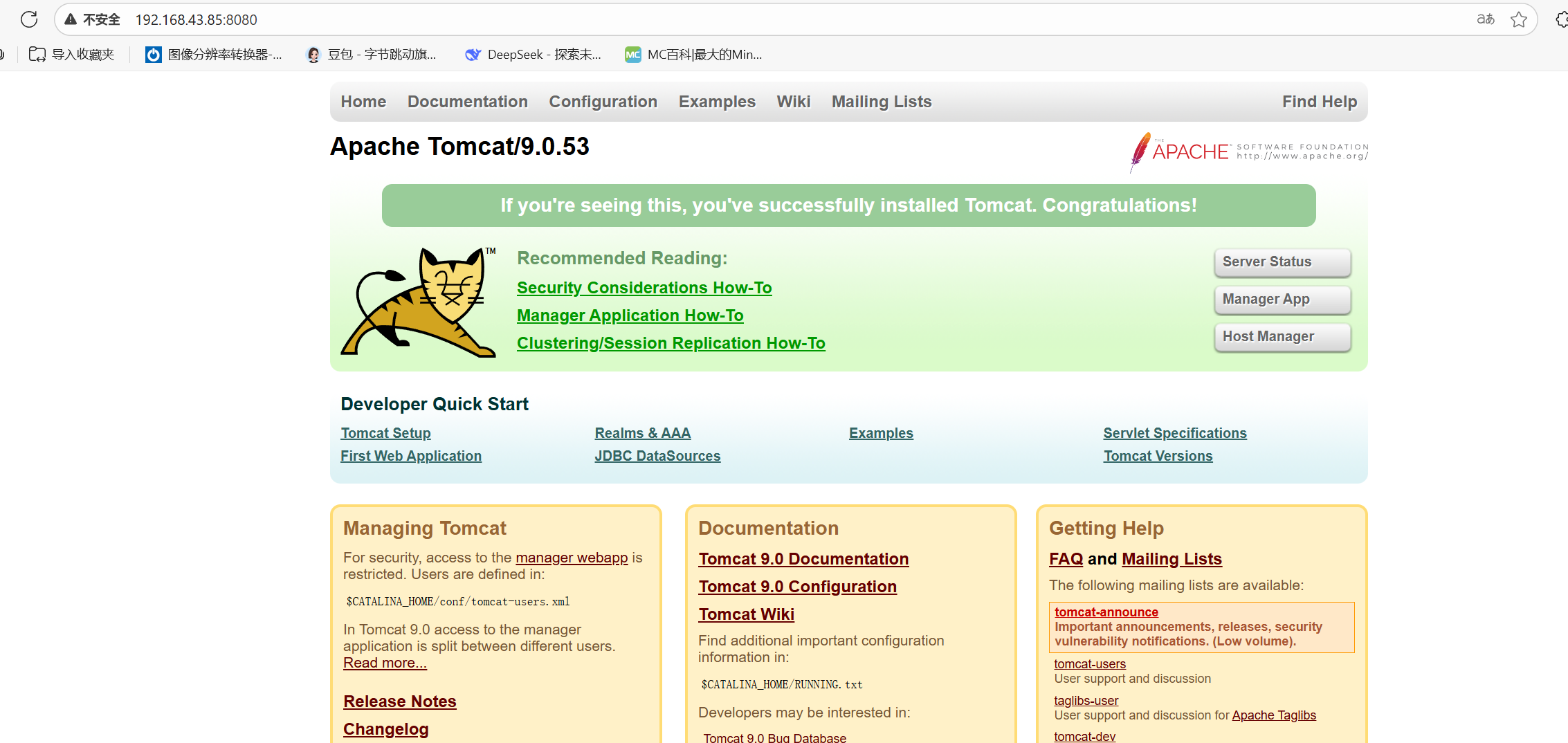
Task: Open the Tomcat Setup link
Action: tap(385, 433)
